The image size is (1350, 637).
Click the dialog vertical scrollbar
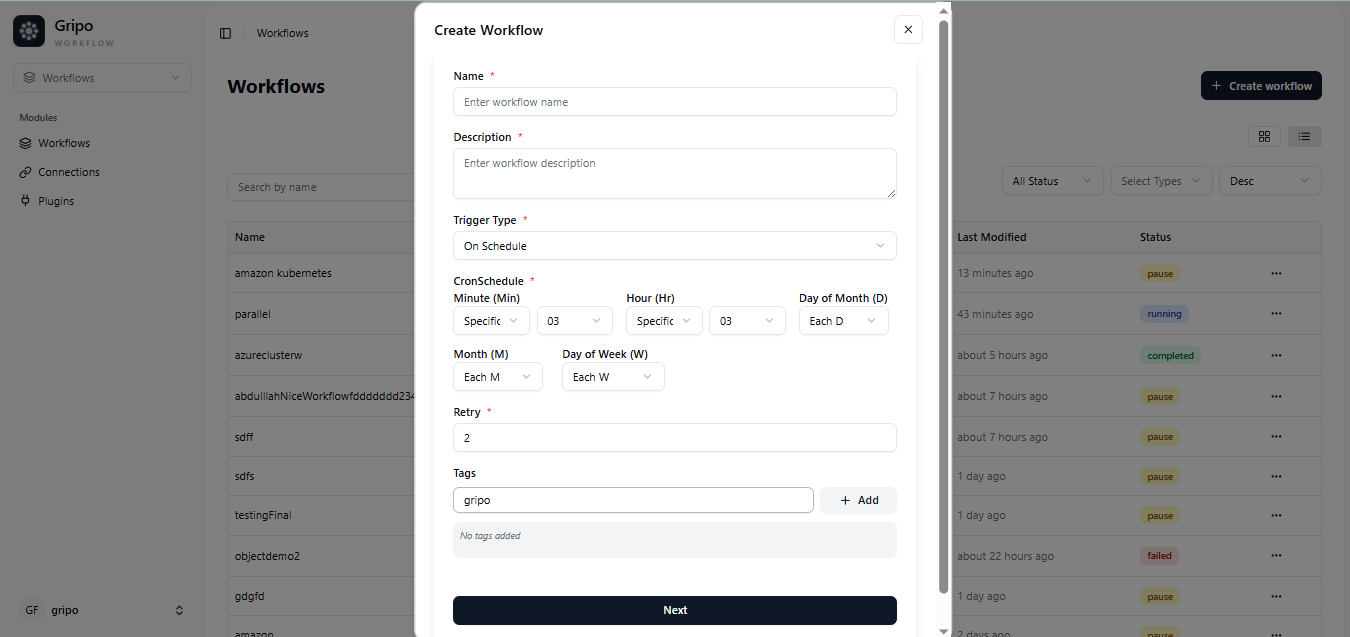pos(943,300)
